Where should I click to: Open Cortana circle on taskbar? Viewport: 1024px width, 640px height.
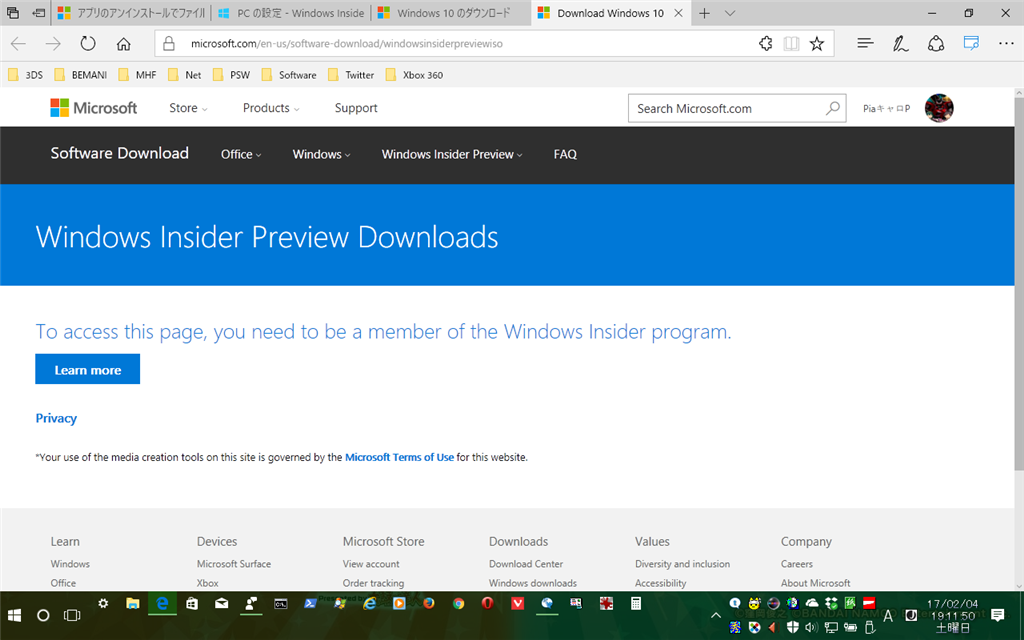(x=43, y=615)
